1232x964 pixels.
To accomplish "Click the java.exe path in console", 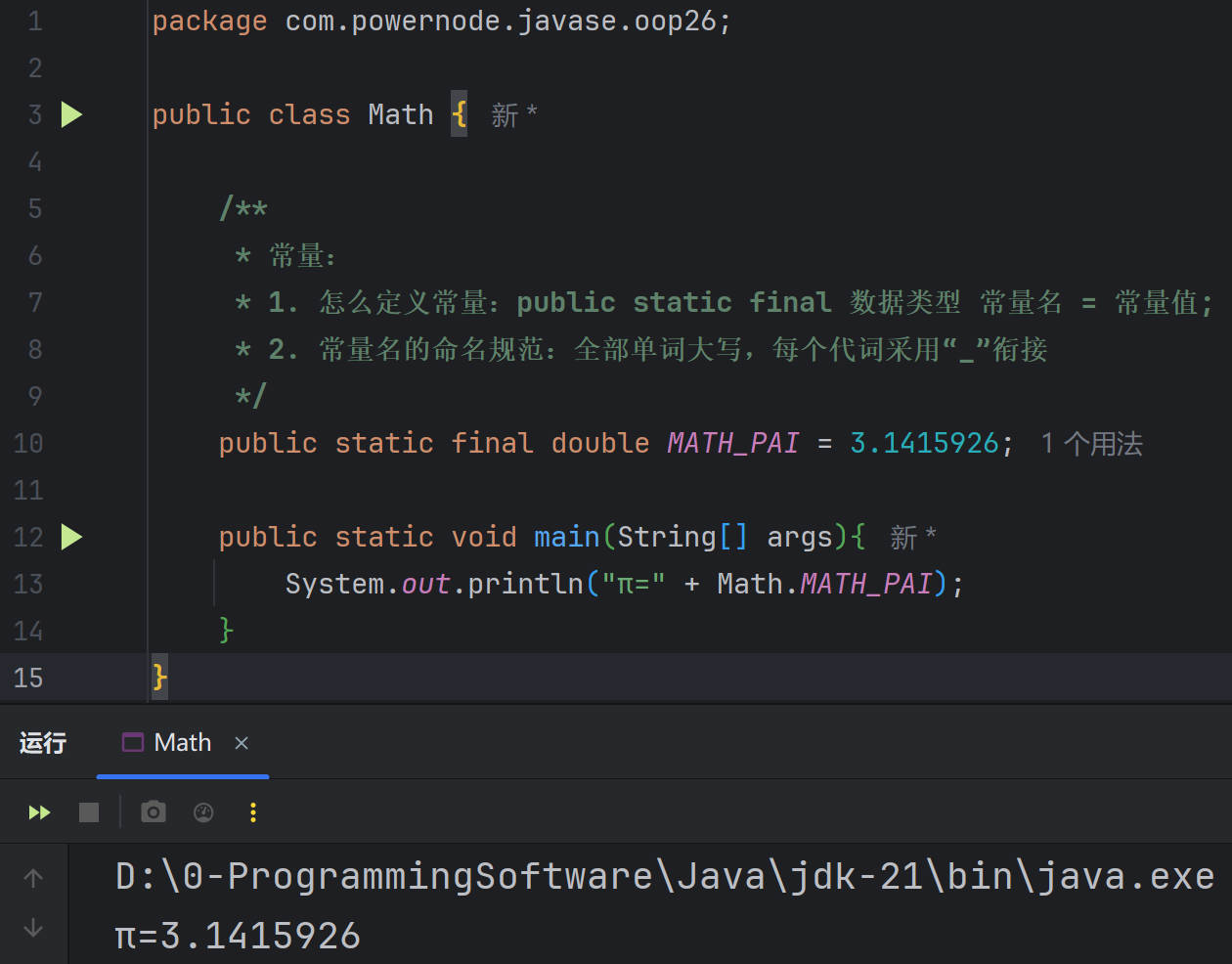I will [x=665, y=877].
